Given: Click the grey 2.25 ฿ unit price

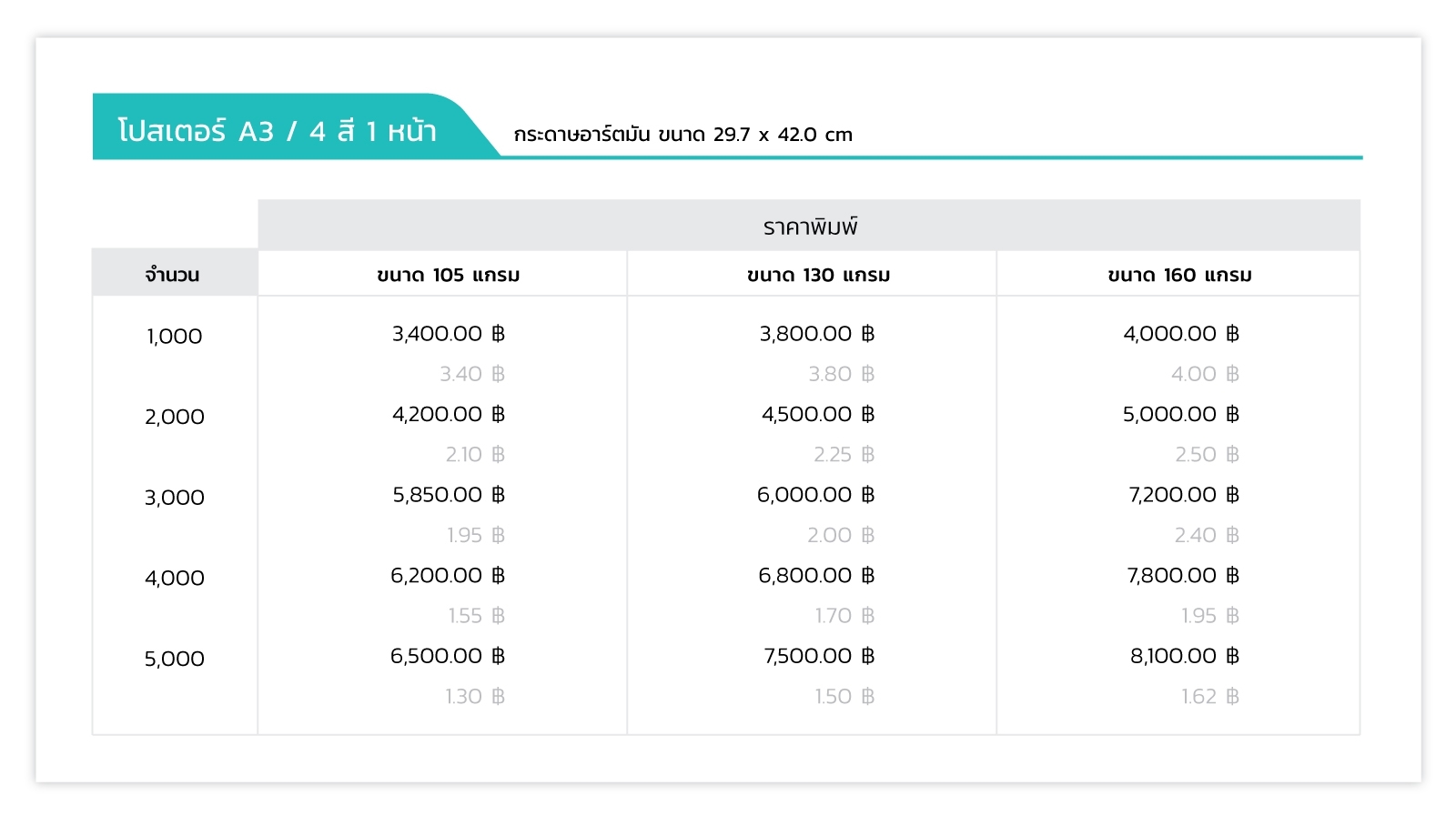Looking at the screenshot, I should [x=844, y=455].
